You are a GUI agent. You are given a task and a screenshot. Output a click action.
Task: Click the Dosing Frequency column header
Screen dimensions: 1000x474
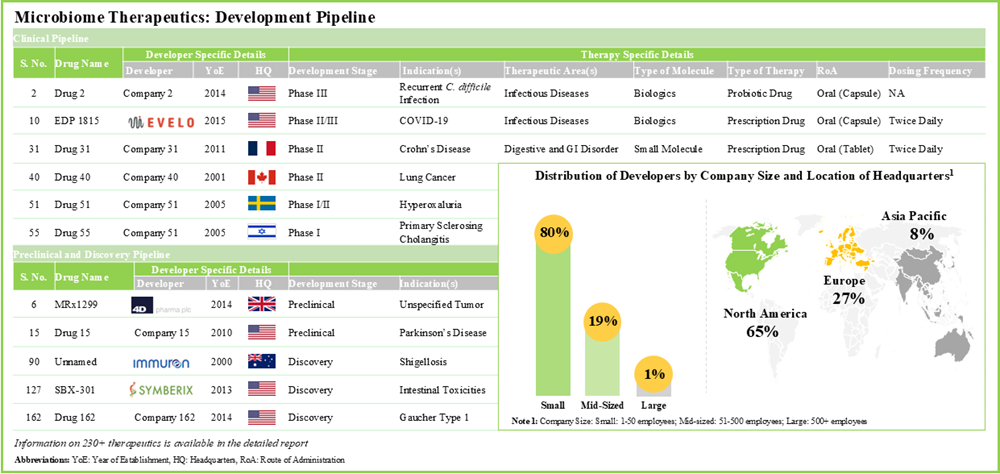click(x=930, y=71)
